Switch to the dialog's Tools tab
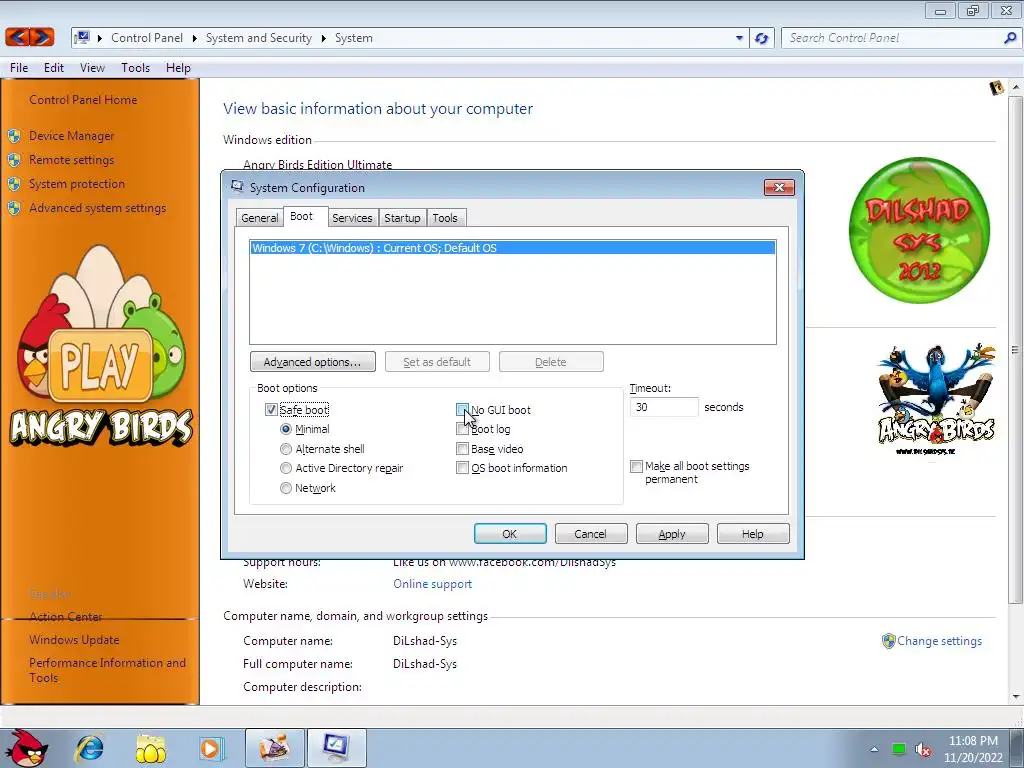Viewport: 1024px width, 768px height. coord(445,217)
